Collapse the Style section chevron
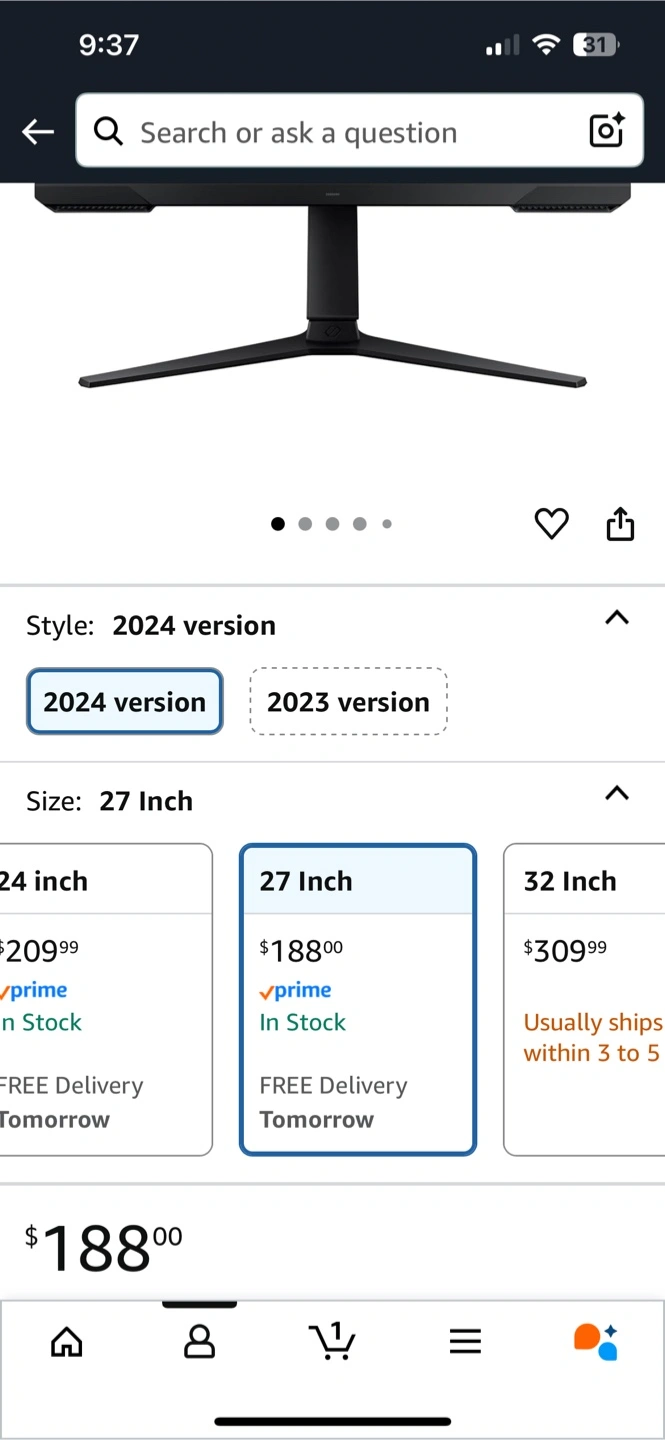 coord(617,618)
